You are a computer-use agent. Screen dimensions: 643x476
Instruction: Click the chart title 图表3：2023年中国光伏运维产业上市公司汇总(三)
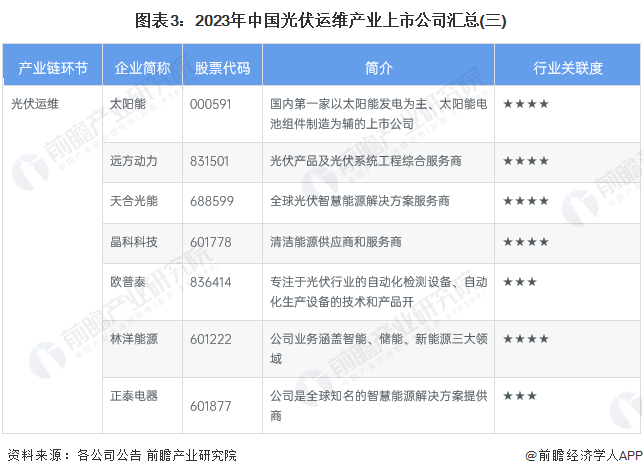tap(321, 20)
